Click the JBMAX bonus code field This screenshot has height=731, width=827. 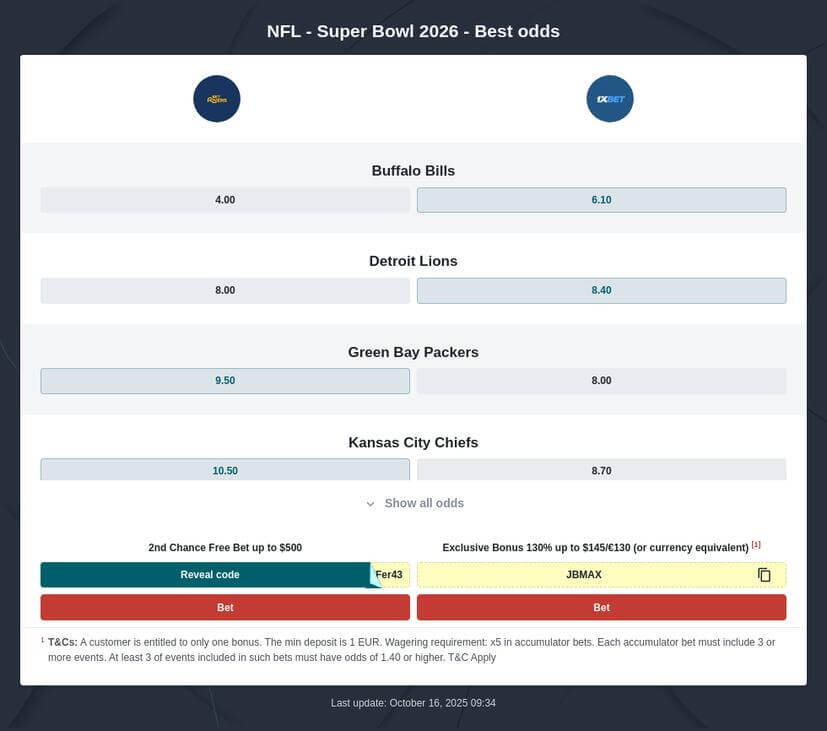(584, 575)
